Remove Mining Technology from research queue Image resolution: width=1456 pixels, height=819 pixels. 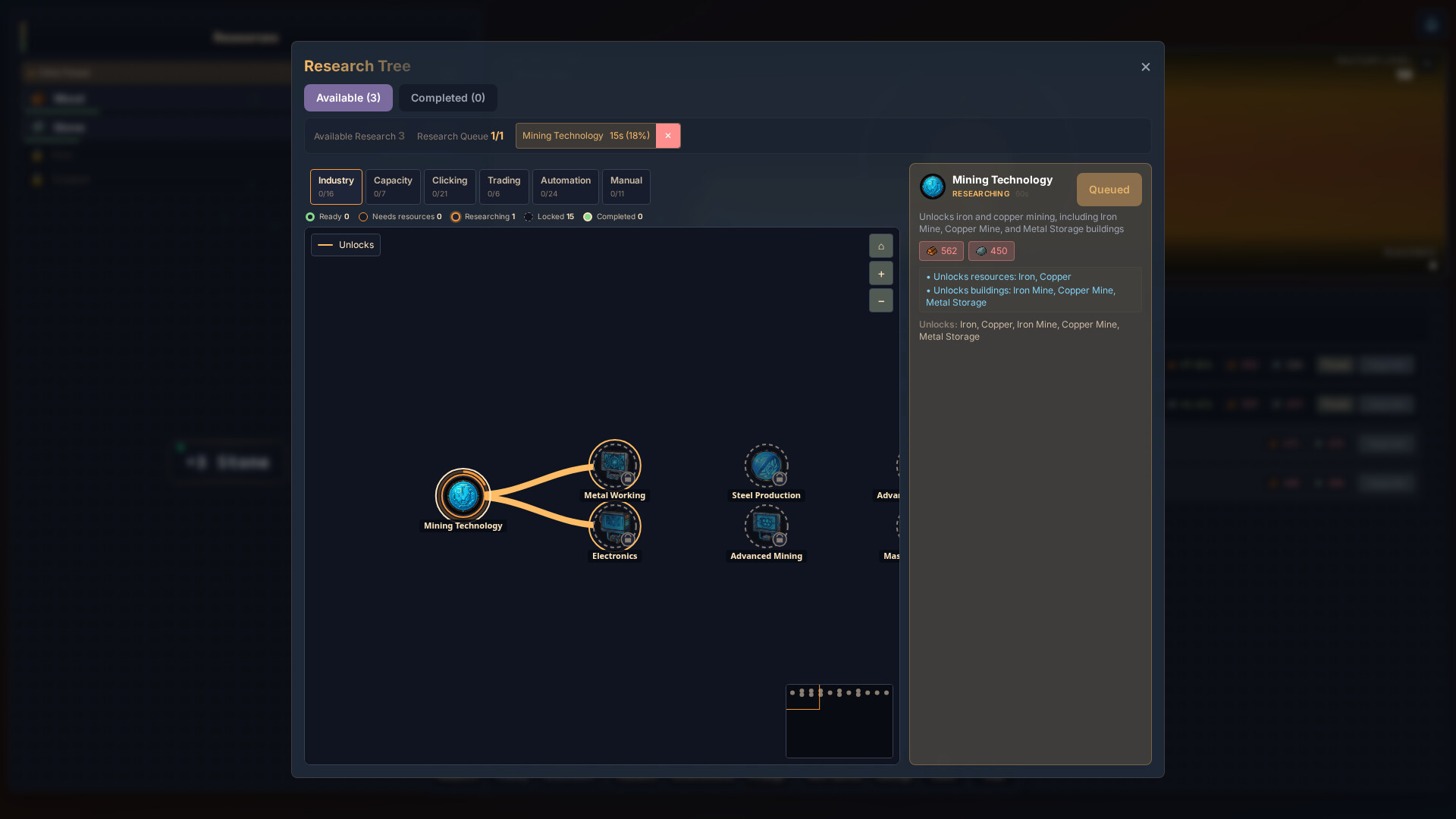[667, 136]
